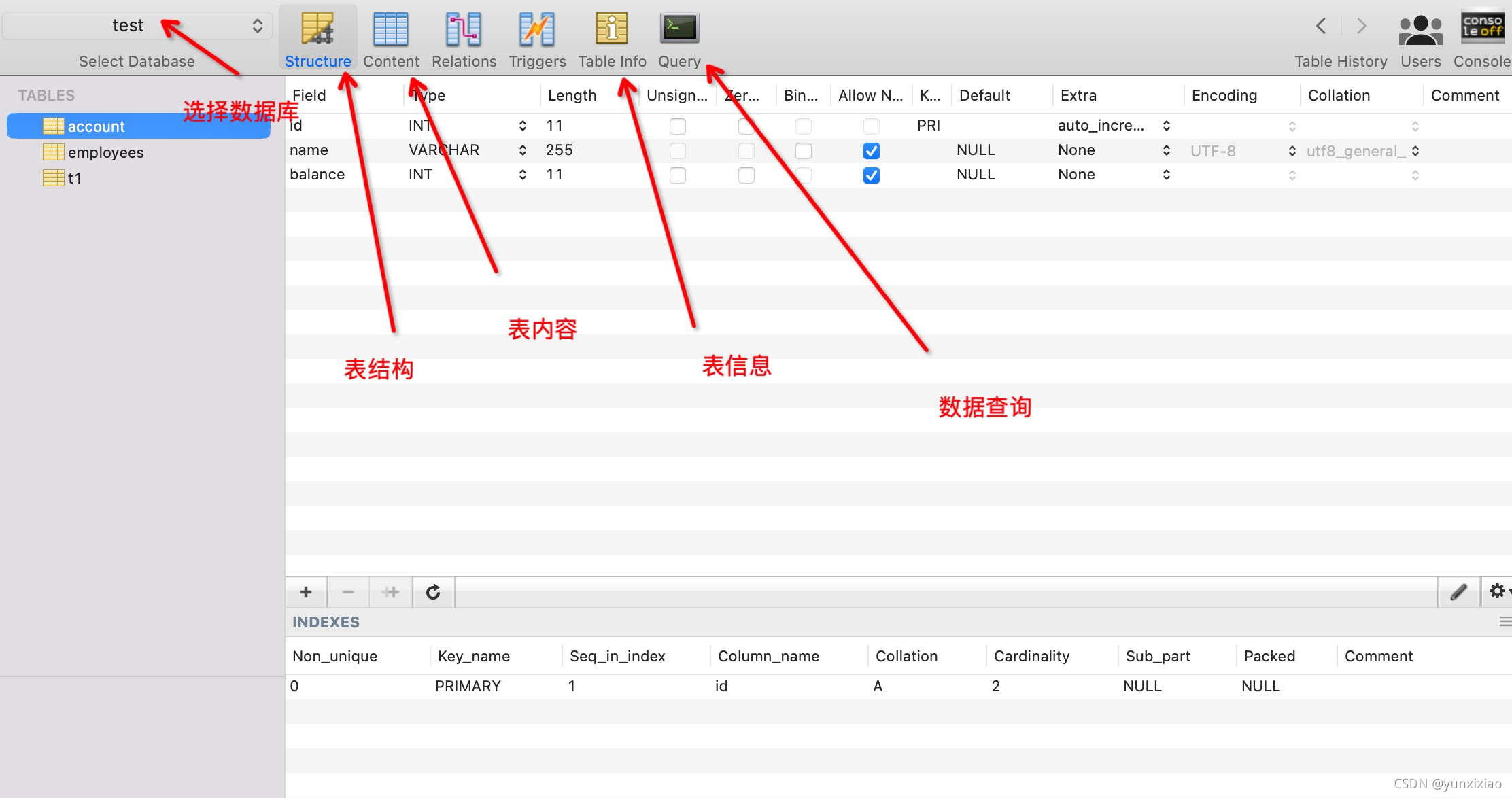Open the Type dropdown for the name field
The image size is (1512, 798).
click(522, 150)
